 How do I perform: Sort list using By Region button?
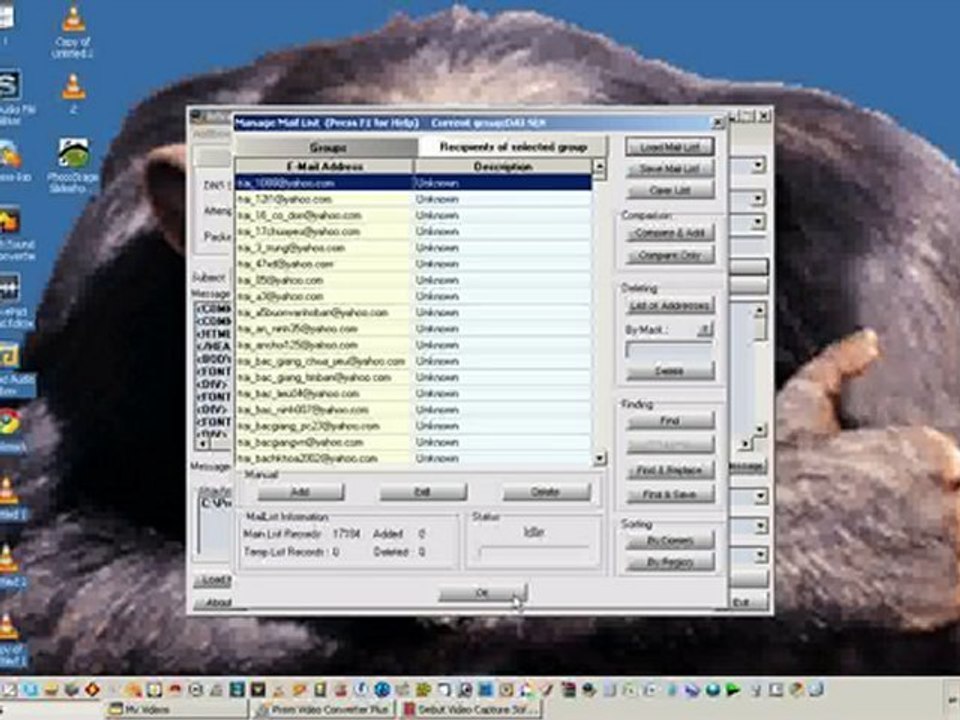click(x=670, y=562)
